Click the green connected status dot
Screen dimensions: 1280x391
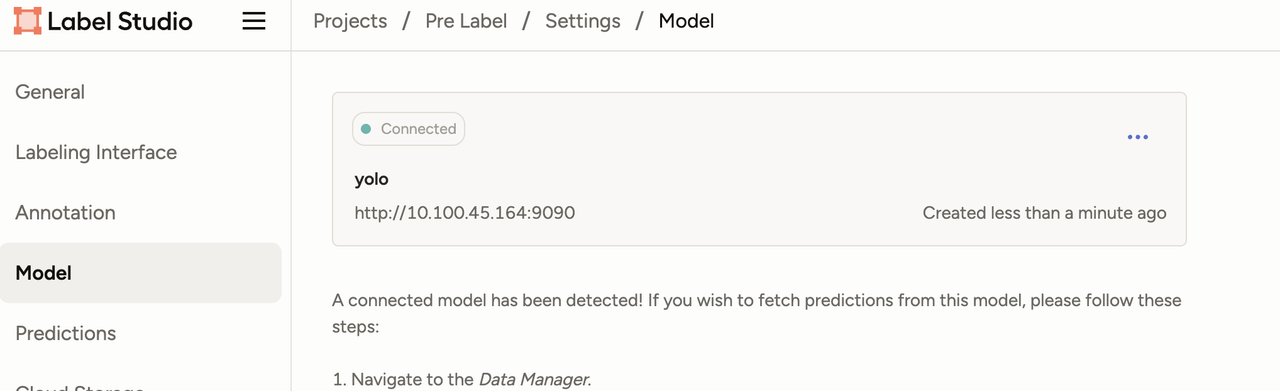point(366,129)
